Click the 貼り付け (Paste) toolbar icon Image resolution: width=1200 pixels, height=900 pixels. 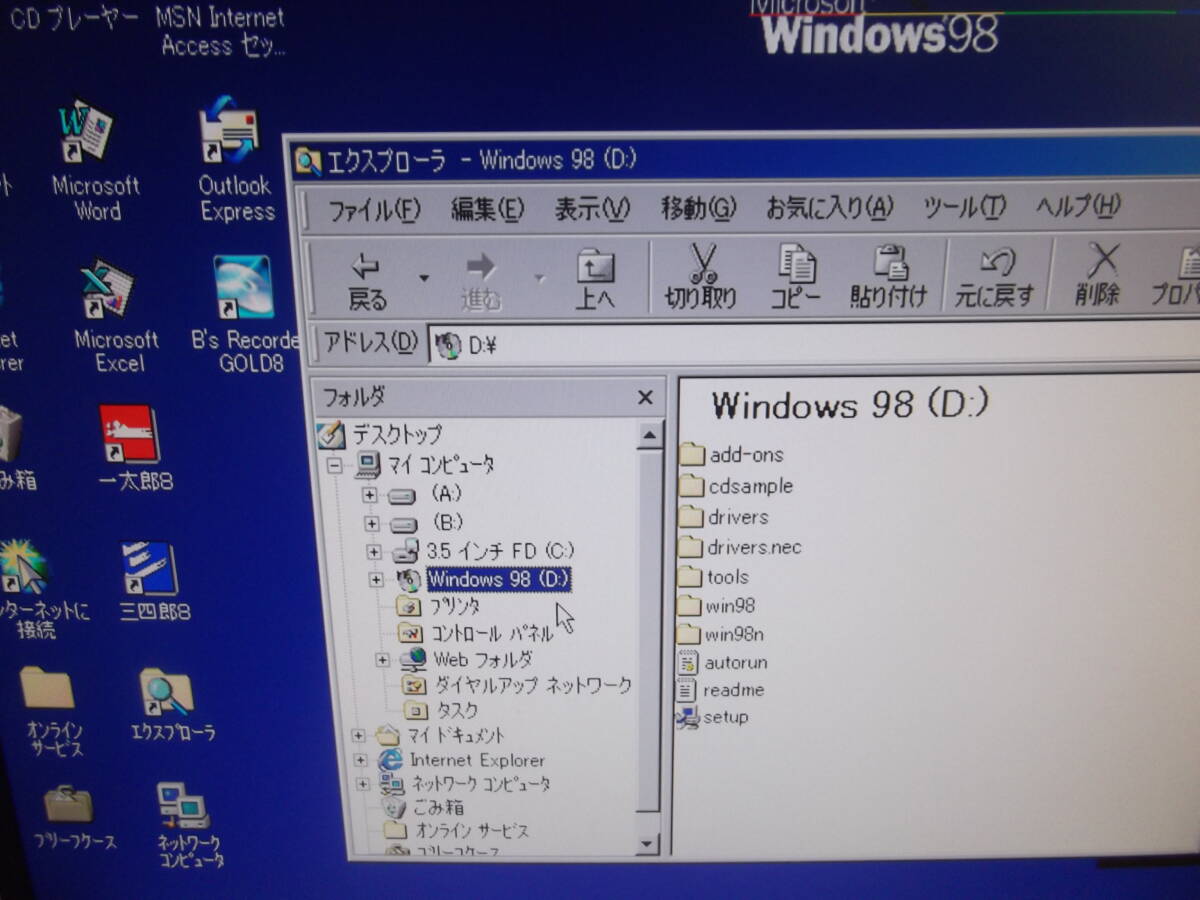tap(889, 262)
